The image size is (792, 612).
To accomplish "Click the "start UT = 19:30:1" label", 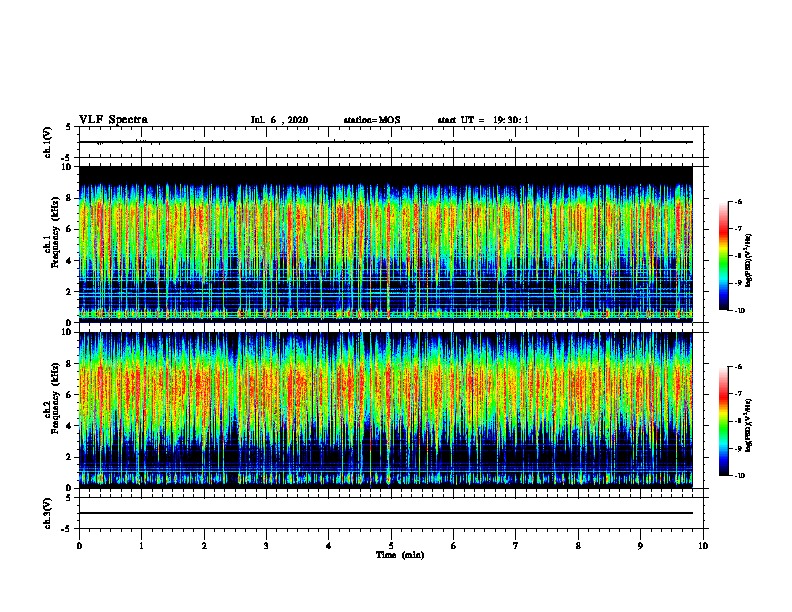I will click(x=483, y=120).
